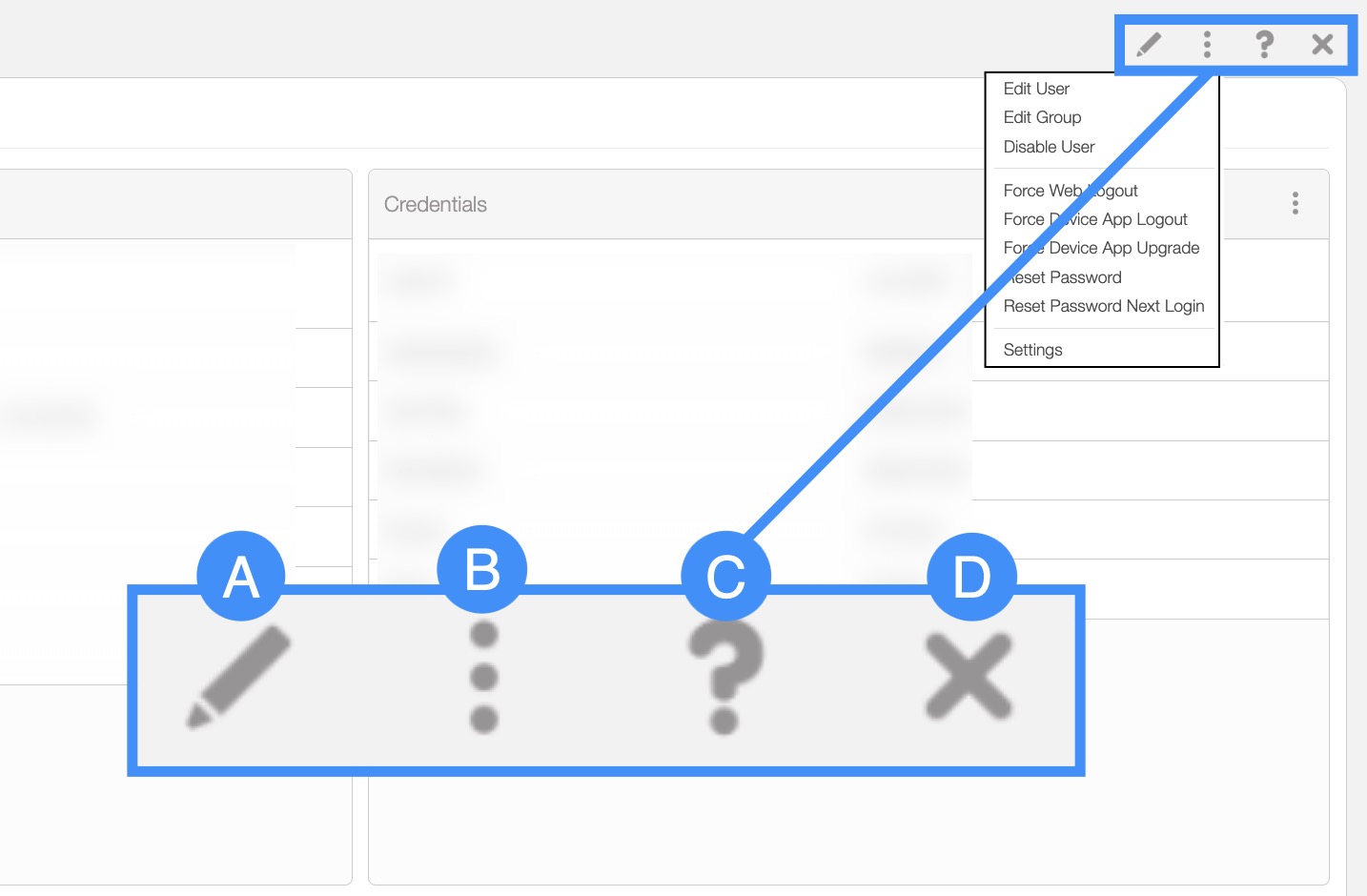The height and width of the screenshot is (896, 1367).
Task: Select the Disable User menu entry
Action: [1049, 147]
